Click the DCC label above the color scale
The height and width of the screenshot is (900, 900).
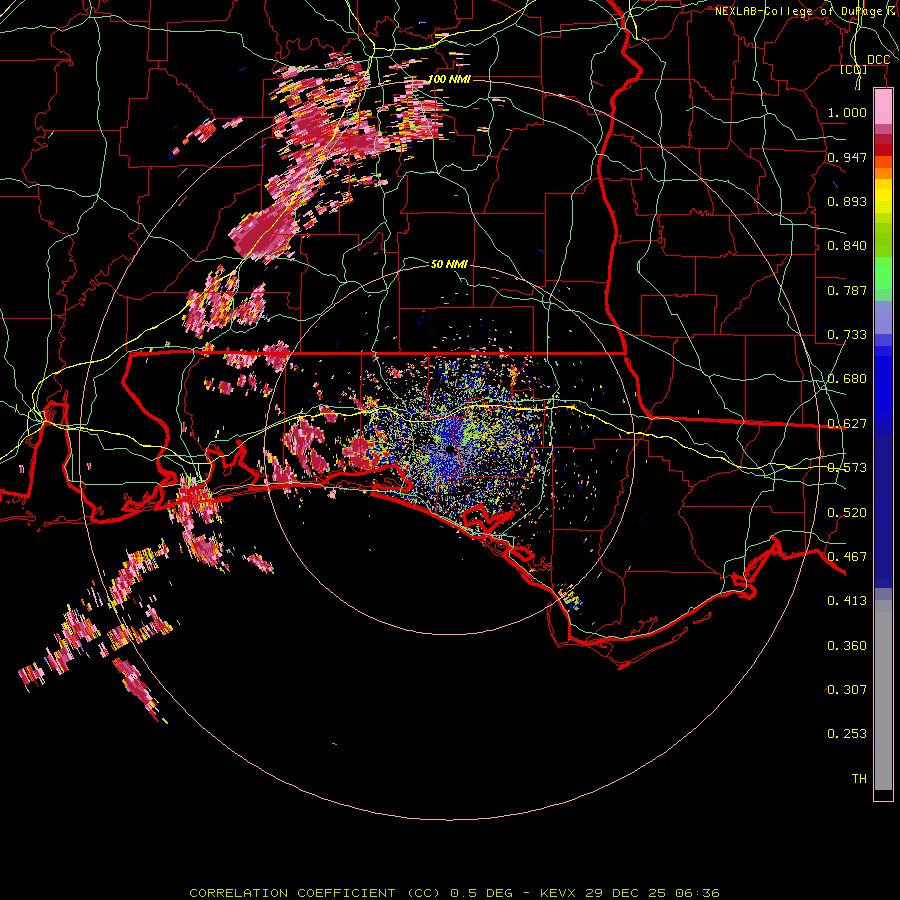point(878,60)
